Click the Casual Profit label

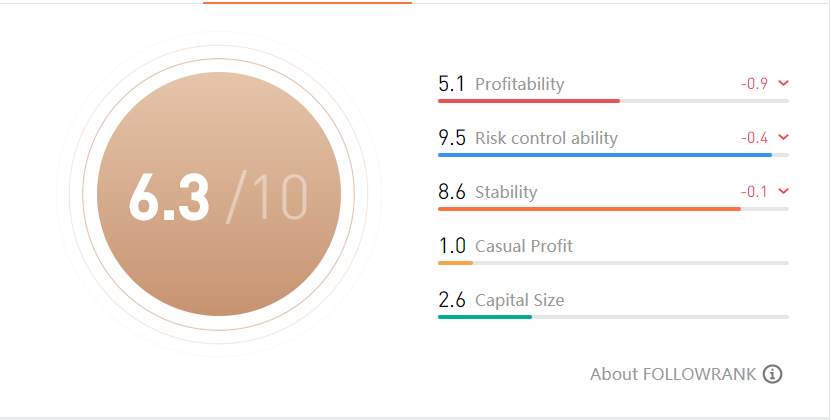coord(524,246)
